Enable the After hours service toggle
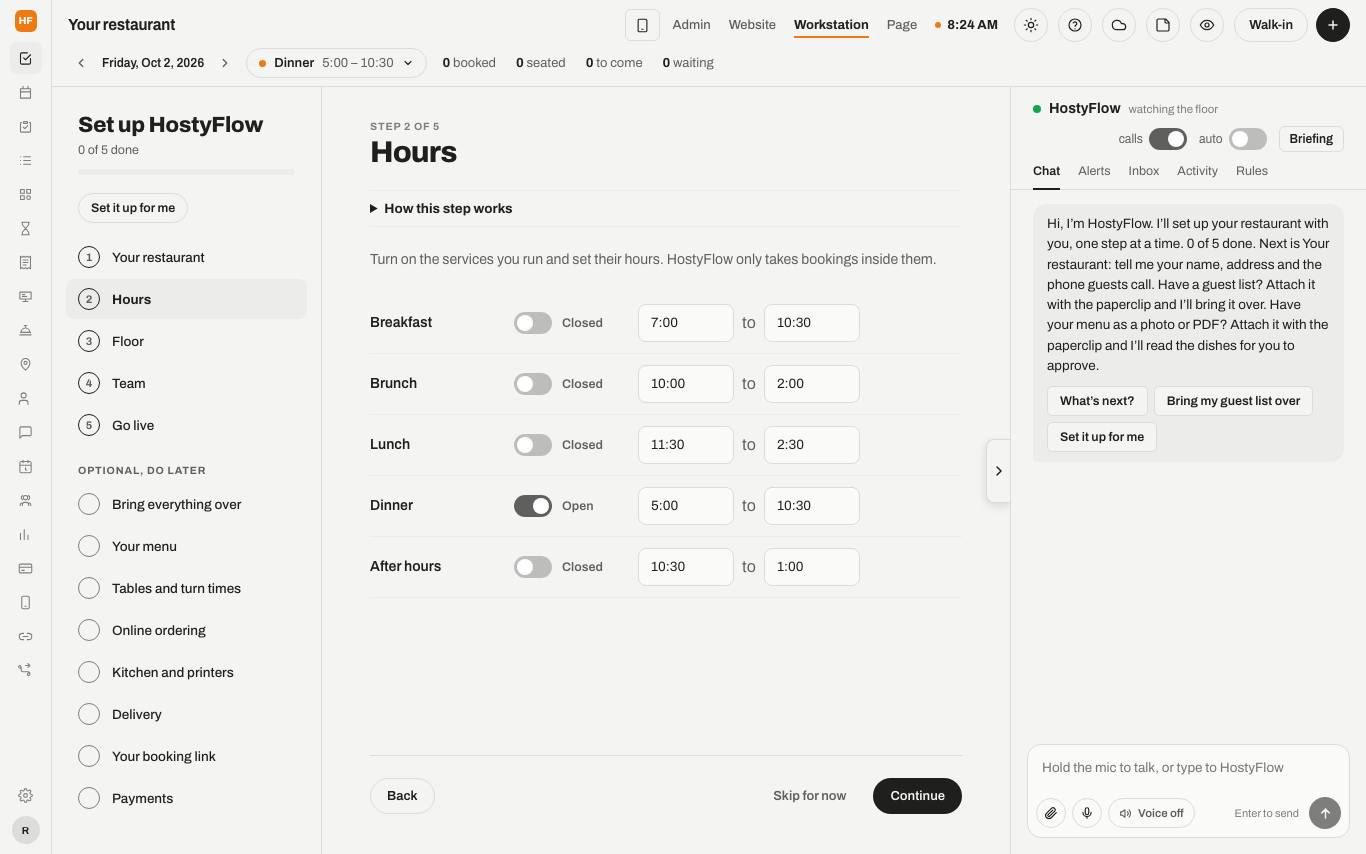 click(x=533, y=567)
